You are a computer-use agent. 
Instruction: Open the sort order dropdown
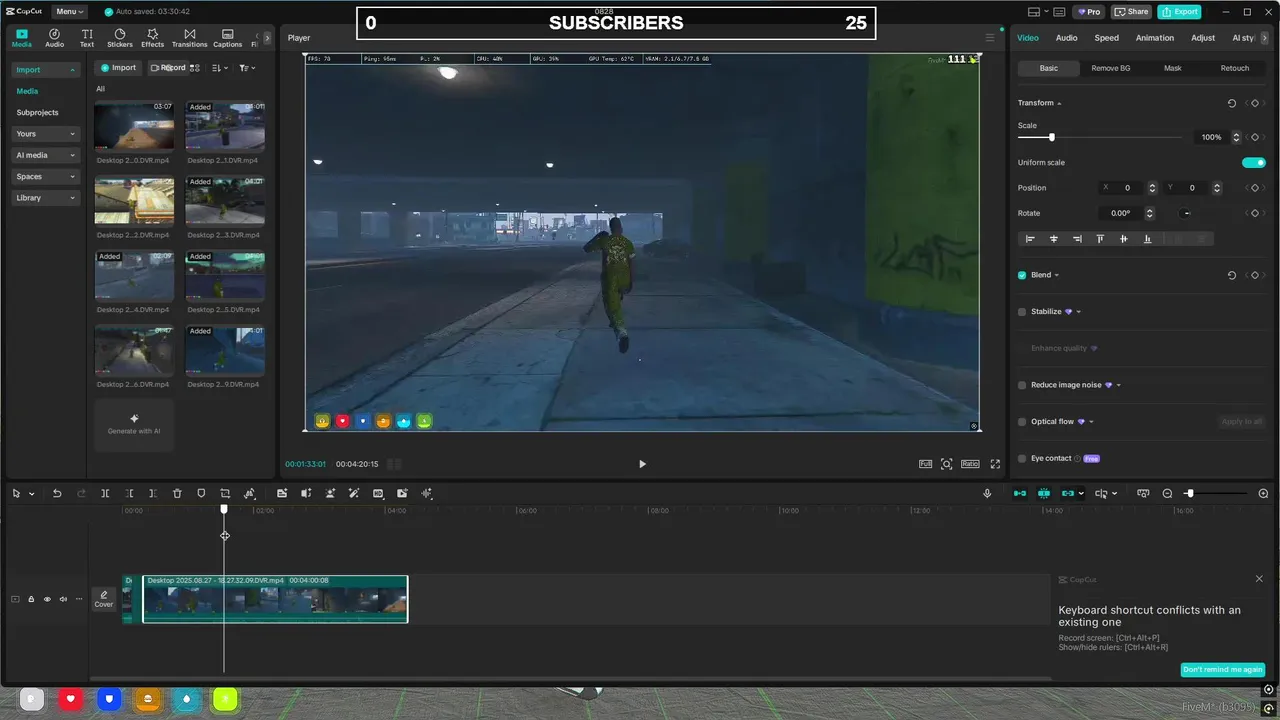click(x=220, y=68)
